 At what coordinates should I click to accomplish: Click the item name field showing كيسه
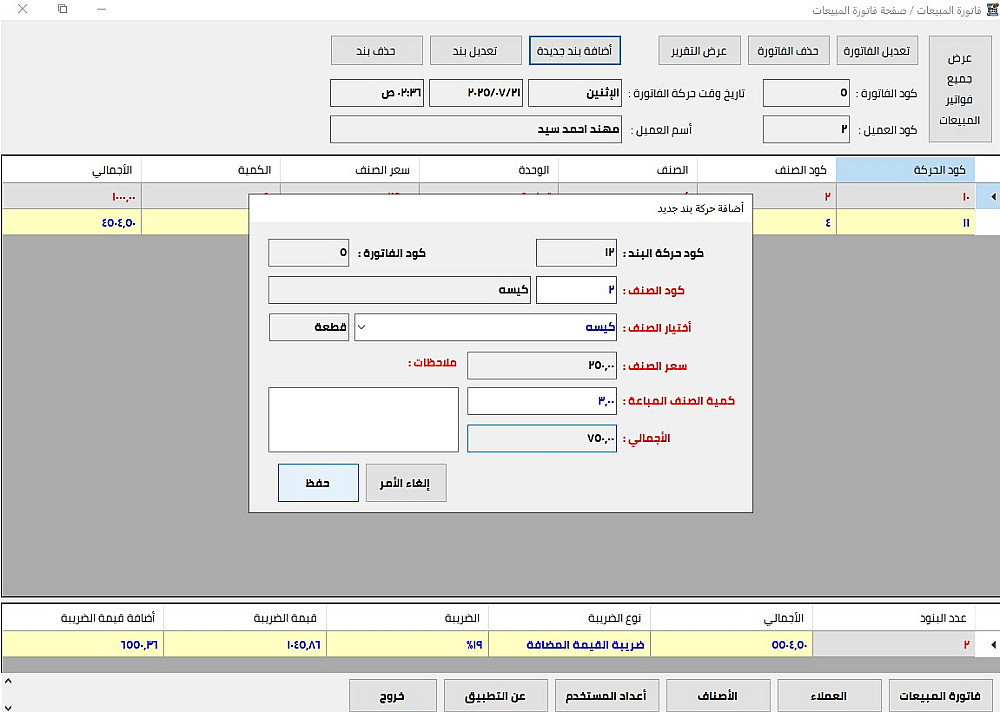[399, 290]
